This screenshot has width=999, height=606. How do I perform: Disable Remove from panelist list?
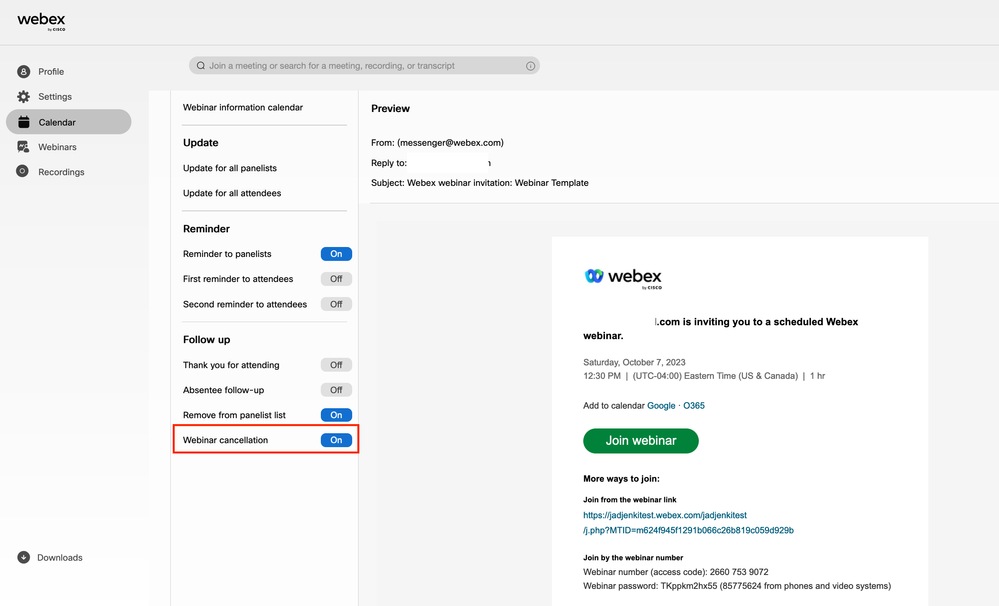[336, 414]
